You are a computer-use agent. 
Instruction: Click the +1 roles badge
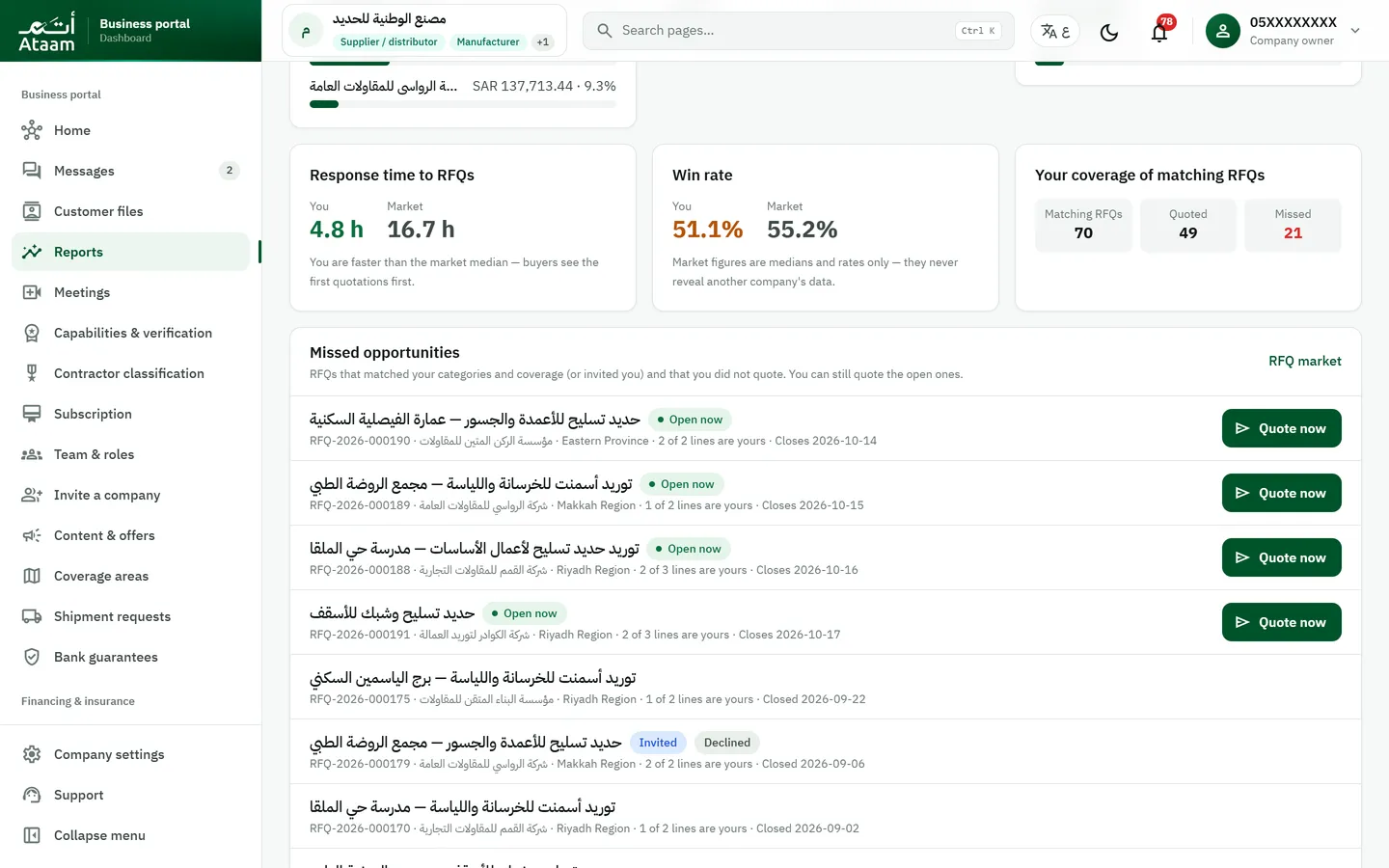pos(543,41)
